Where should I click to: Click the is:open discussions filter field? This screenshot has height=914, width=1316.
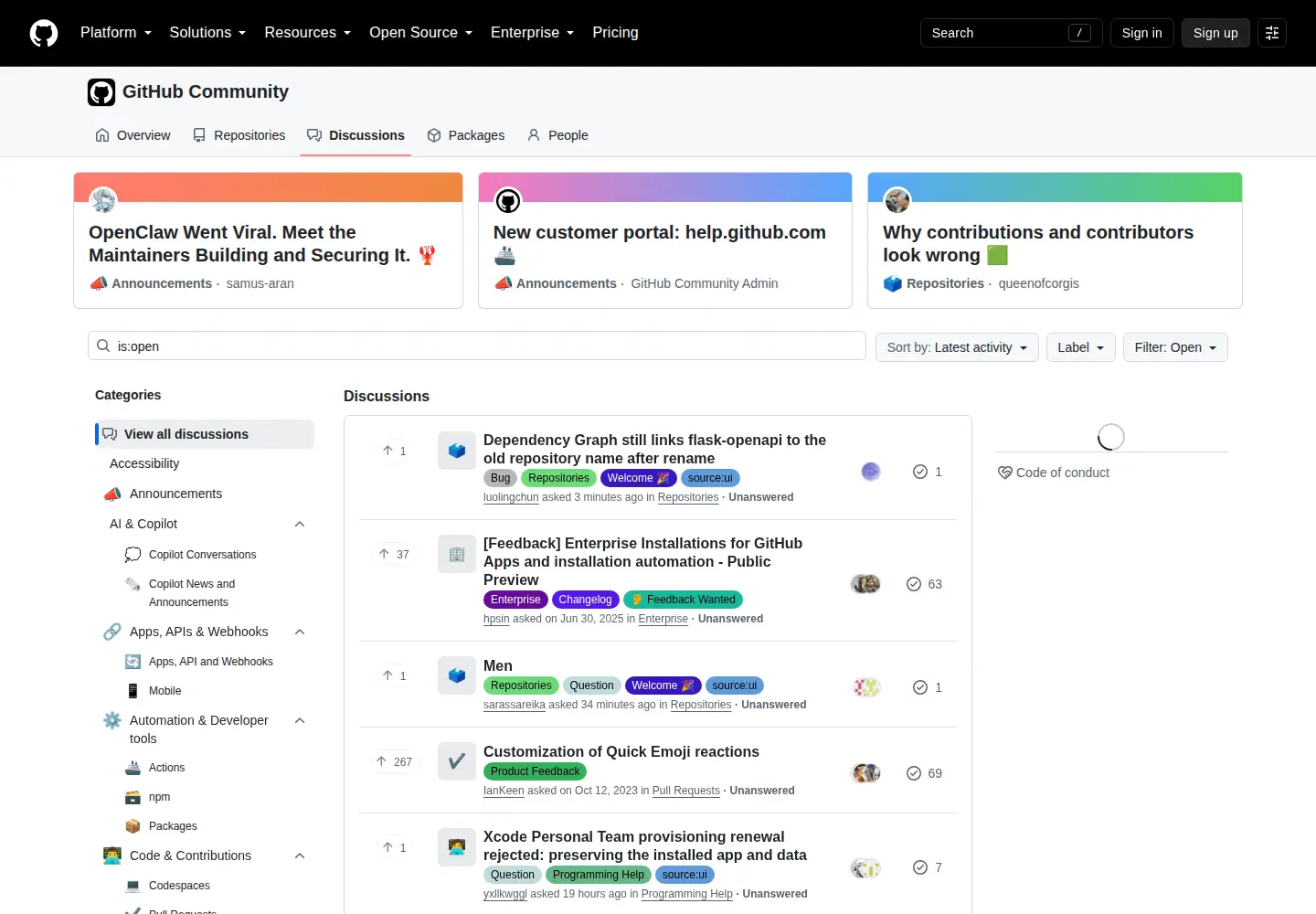[x=477, y=345]
